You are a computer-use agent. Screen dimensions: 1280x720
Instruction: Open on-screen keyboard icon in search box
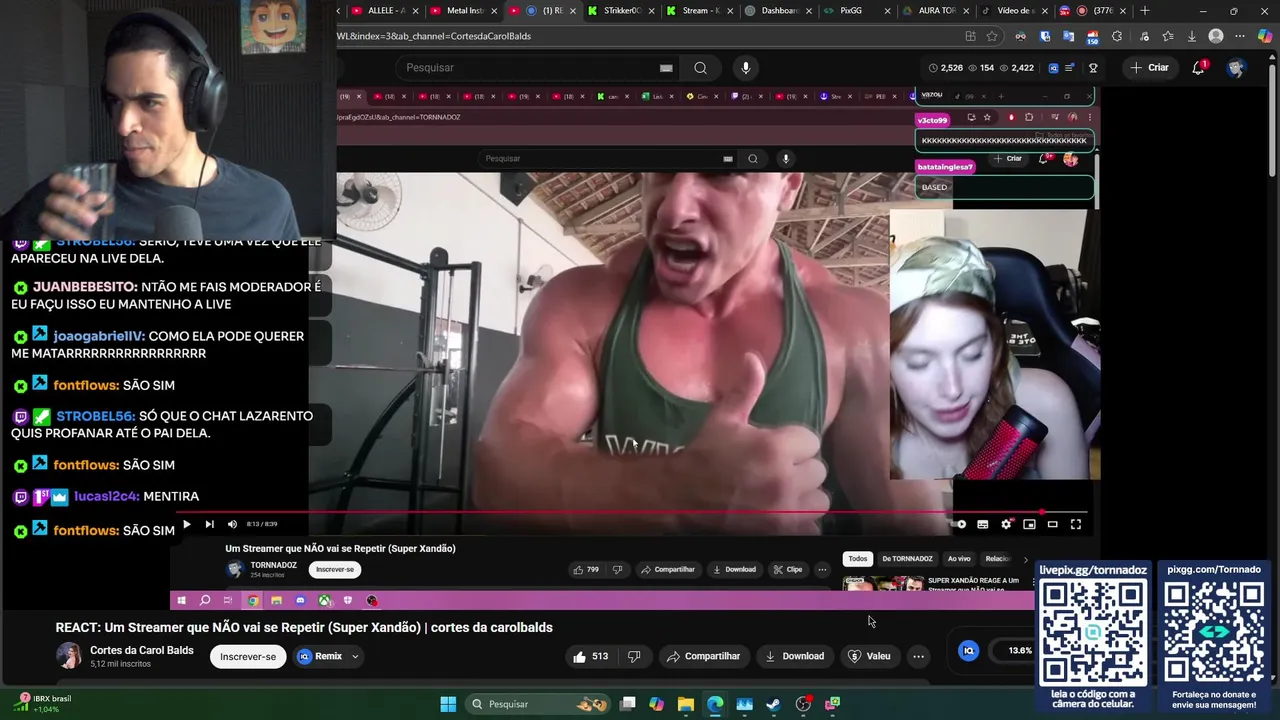(x=666, y=68)
